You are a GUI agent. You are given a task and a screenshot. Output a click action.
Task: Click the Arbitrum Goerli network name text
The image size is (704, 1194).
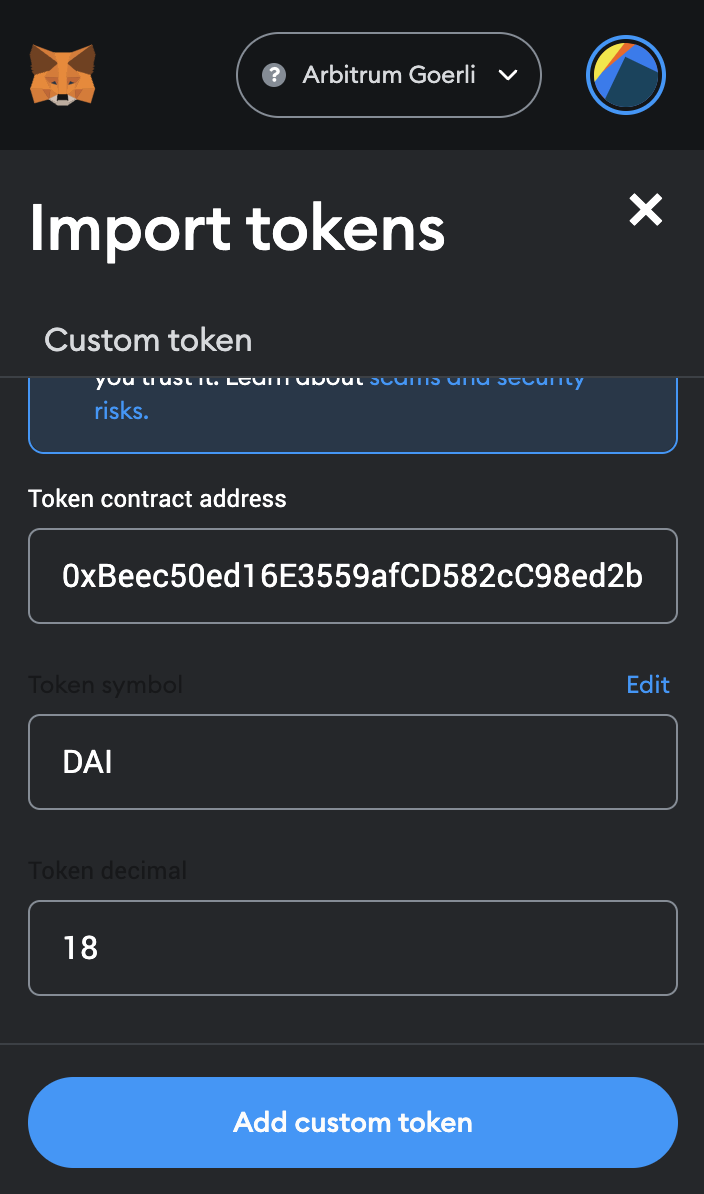(x=389, y=75)
